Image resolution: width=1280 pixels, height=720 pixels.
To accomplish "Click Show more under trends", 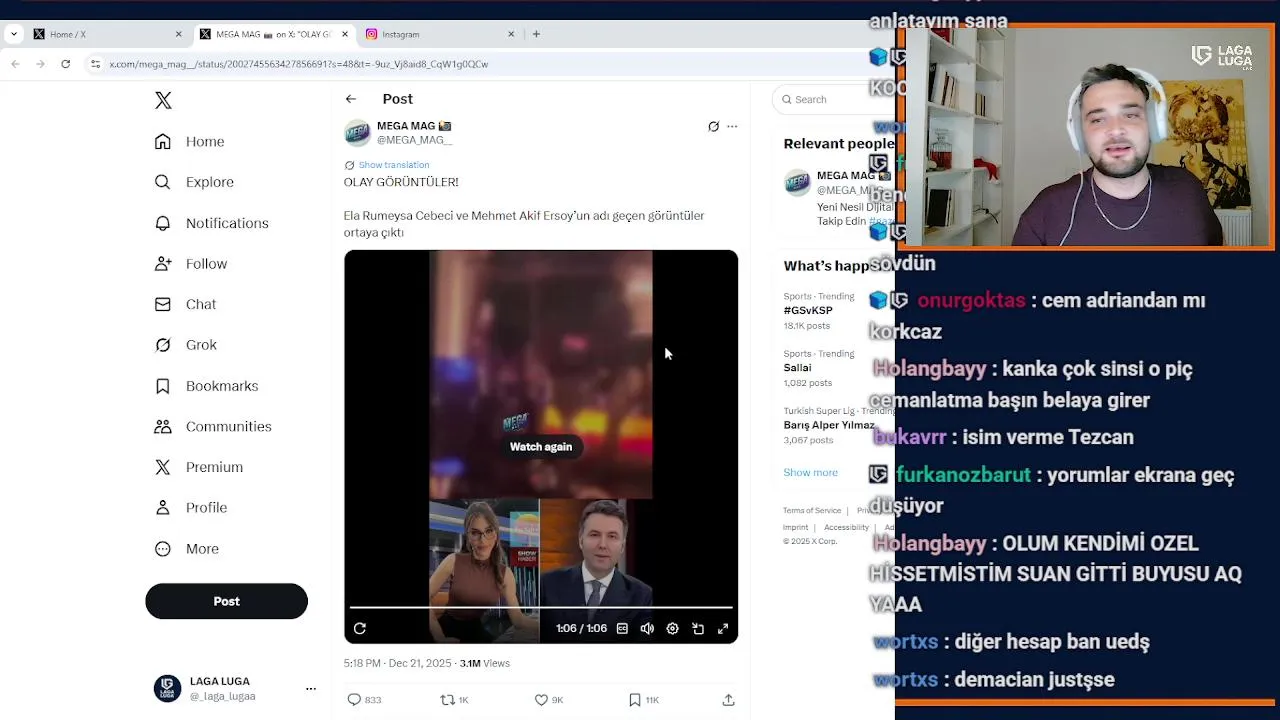I will tap(810, 473).
